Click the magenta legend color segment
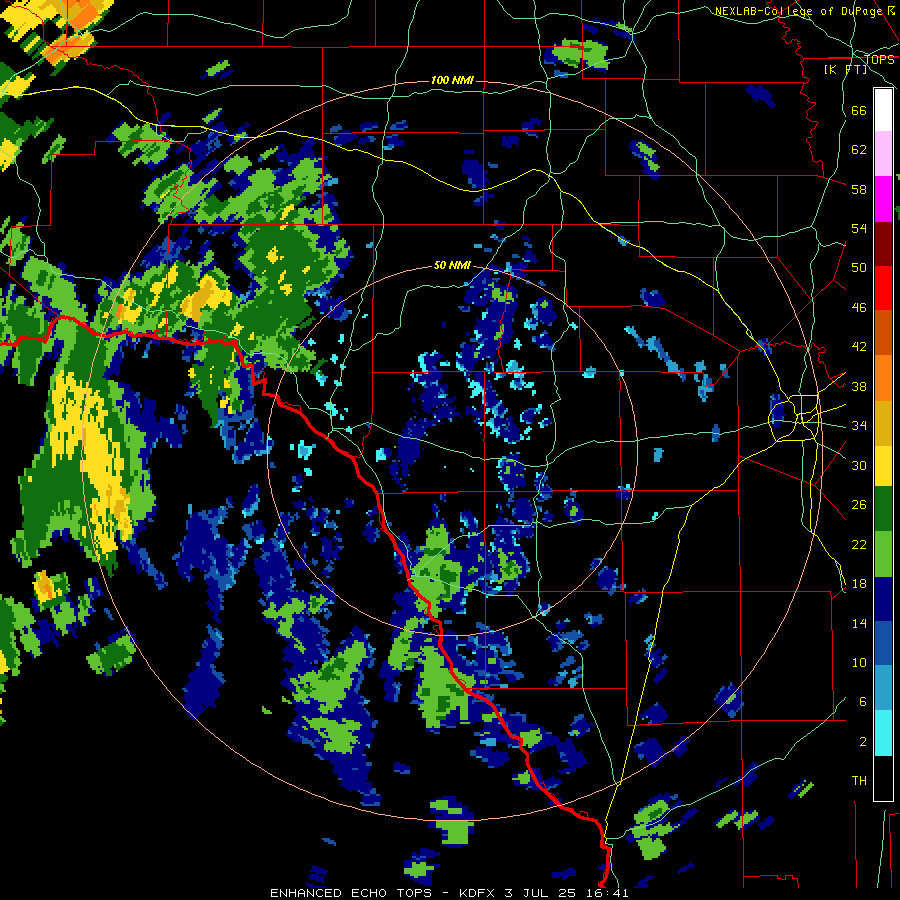The image size is (900, 900). tap(883, 199)
